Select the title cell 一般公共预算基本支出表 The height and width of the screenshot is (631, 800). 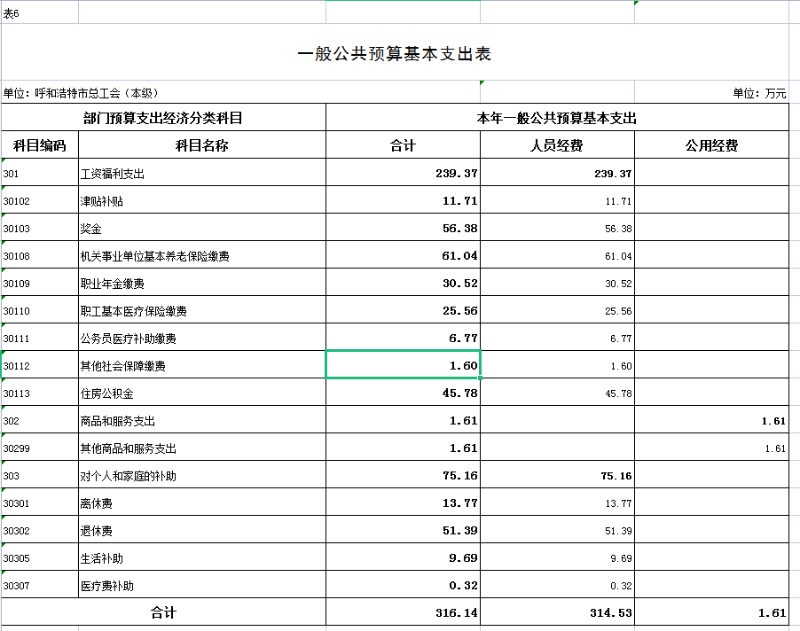395,54
